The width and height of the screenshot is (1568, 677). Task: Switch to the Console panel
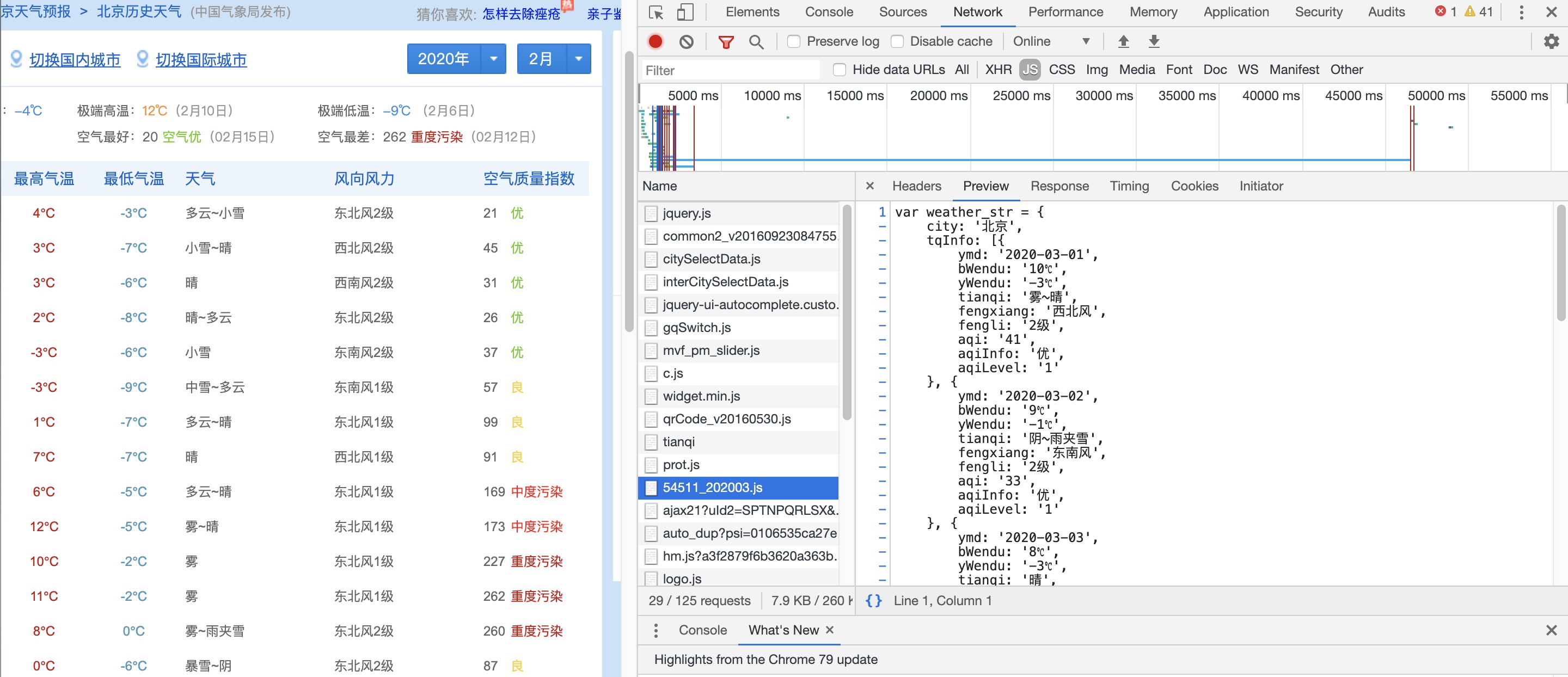[829, 12]
